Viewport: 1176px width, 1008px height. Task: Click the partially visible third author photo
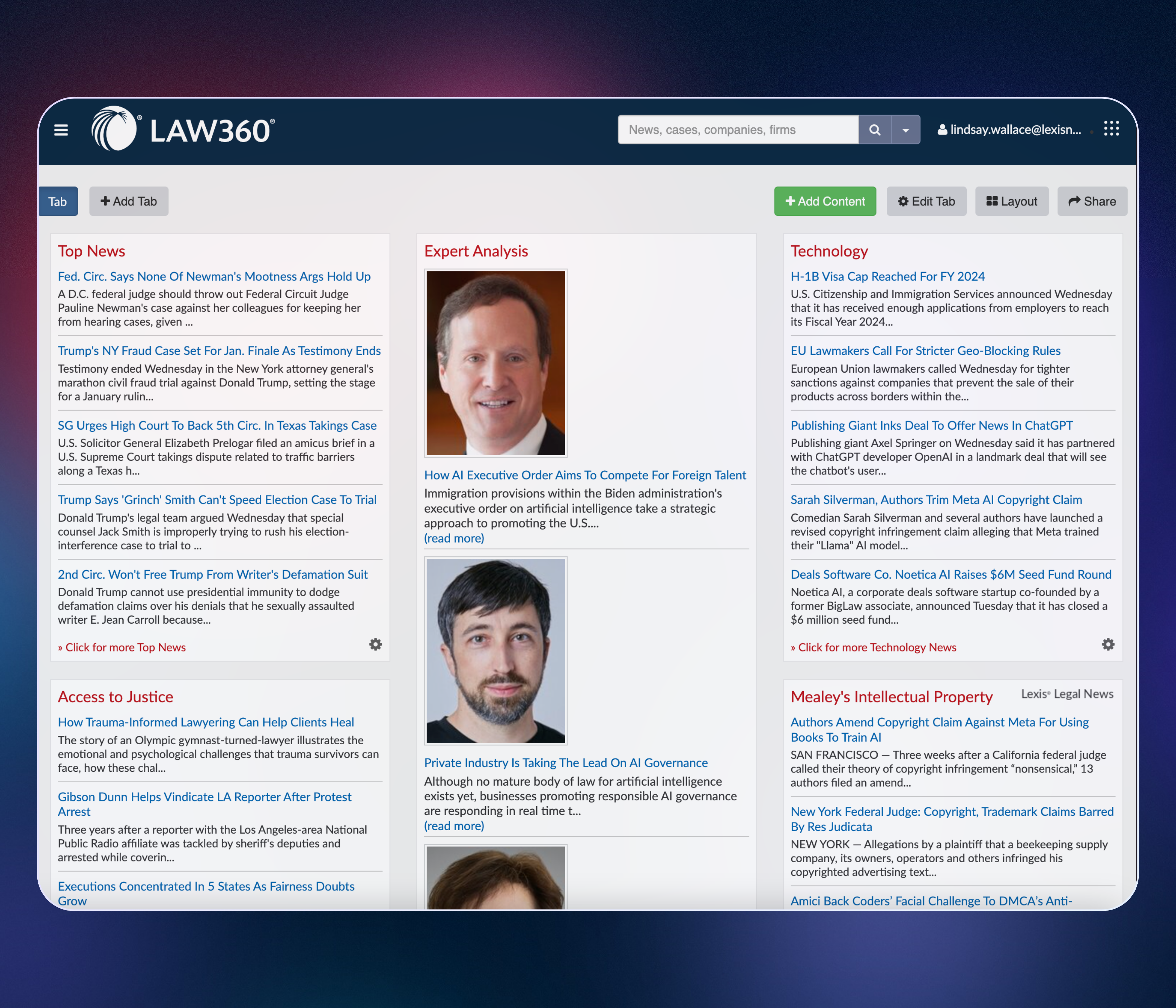click(x=496, y=877)
